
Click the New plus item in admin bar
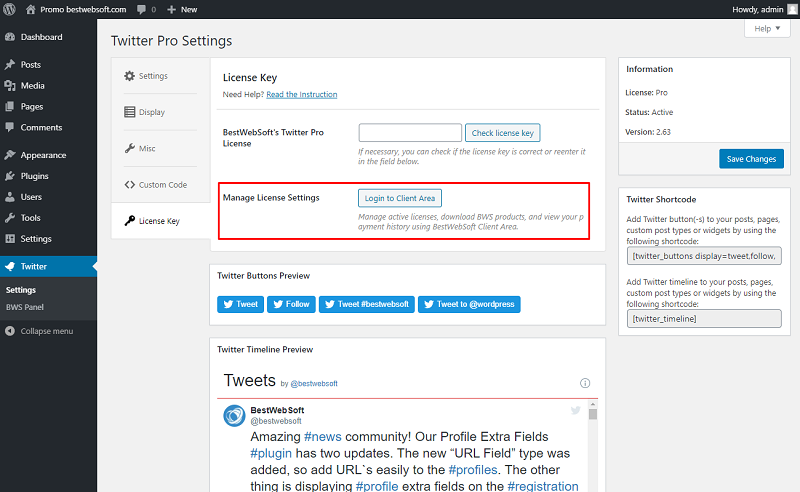pyautogui.click(x=182, y=9)
